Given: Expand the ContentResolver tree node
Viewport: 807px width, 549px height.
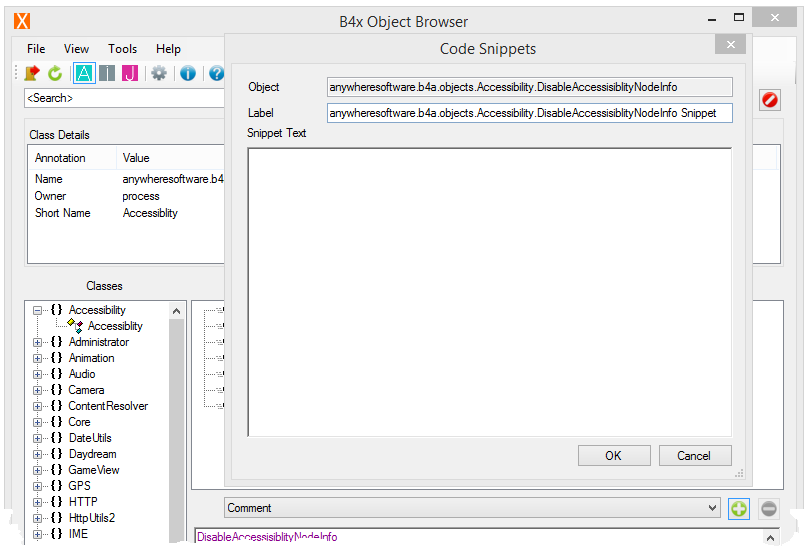Looking at the screenshot, I should 37,406.
